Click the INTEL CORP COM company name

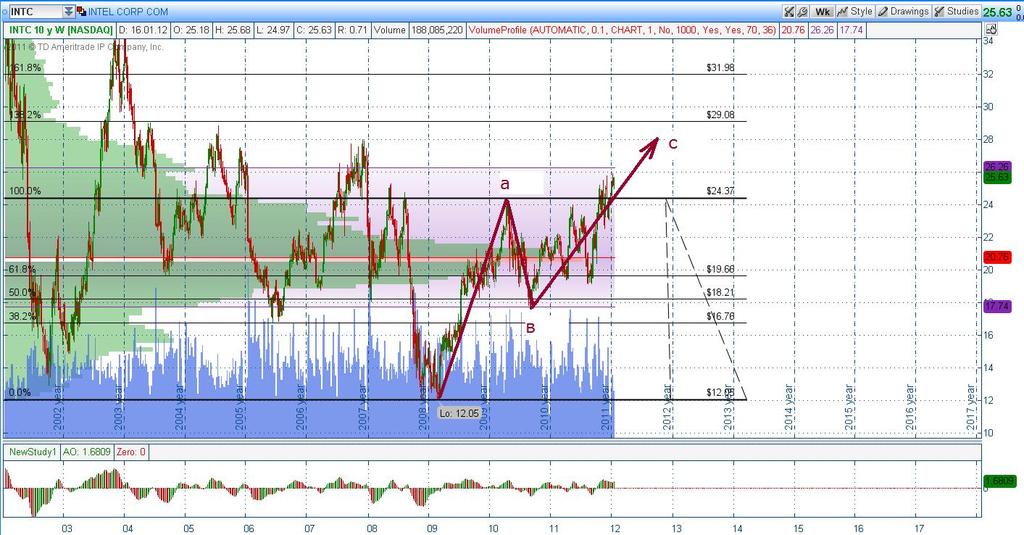[128, 12]
